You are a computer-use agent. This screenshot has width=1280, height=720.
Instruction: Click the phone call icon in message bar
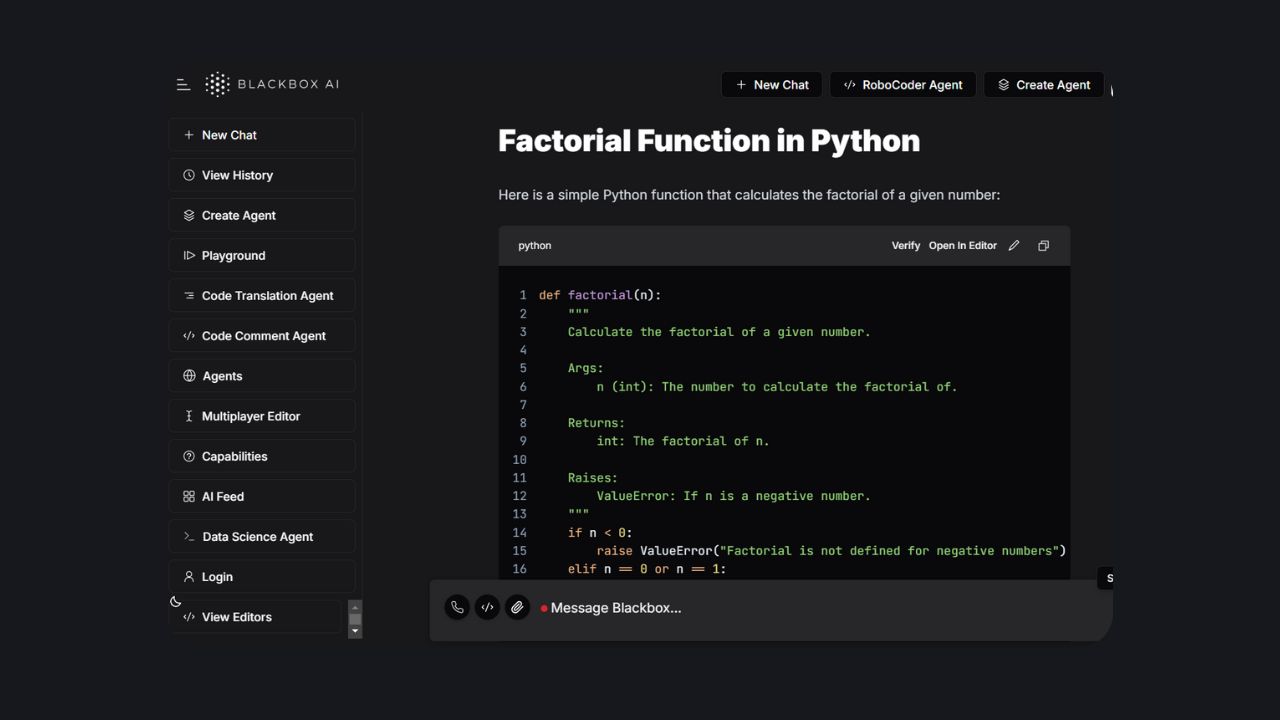[x=457, y=607]
